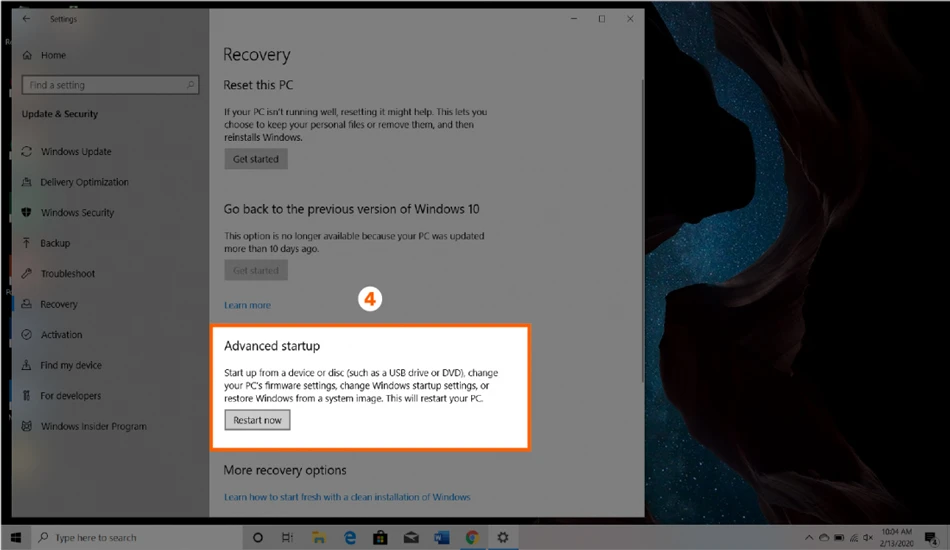Launch File Explorer from the taskbar
Image resolution: width=950 pixels, height=550 pixels.
coord(319,537)
